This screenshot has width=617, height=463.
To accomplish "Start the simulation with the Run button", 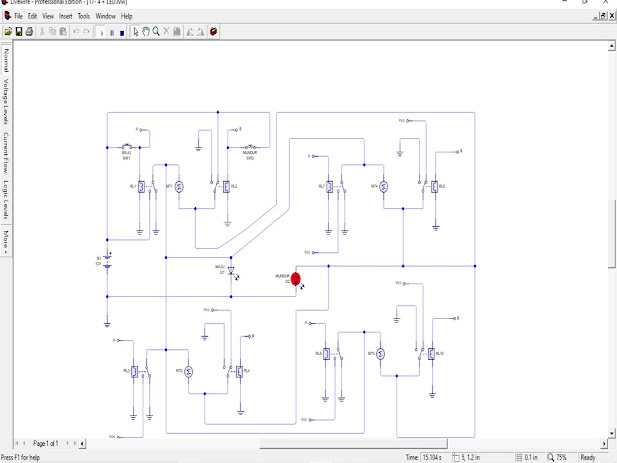I will (102, 33).
